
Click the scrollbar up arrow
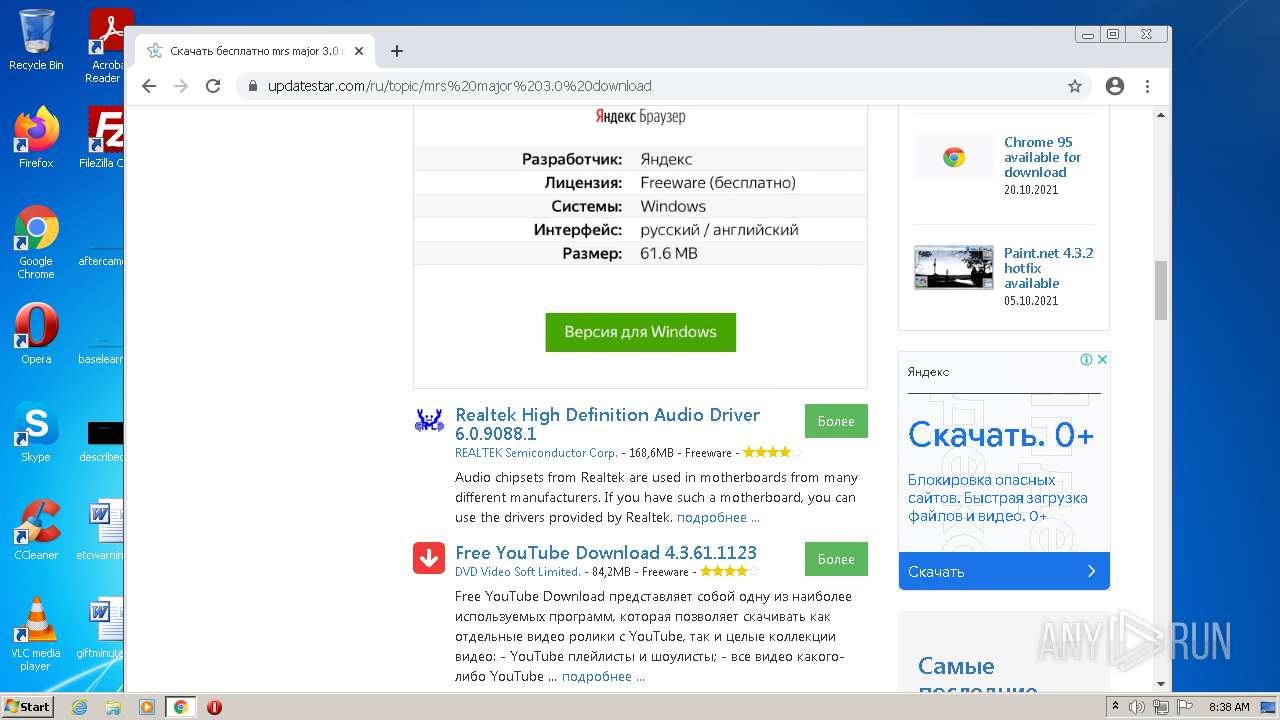click(1161, 114)
